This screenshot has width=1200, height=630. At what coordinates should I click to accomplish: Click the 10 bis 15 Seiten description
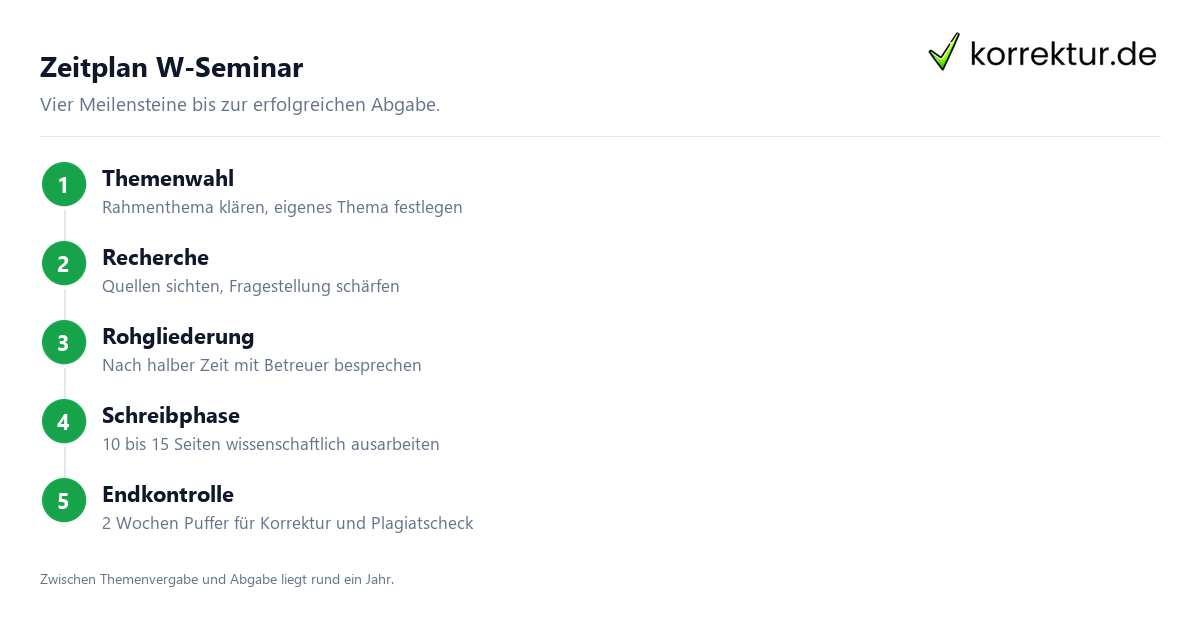[271, 445]
